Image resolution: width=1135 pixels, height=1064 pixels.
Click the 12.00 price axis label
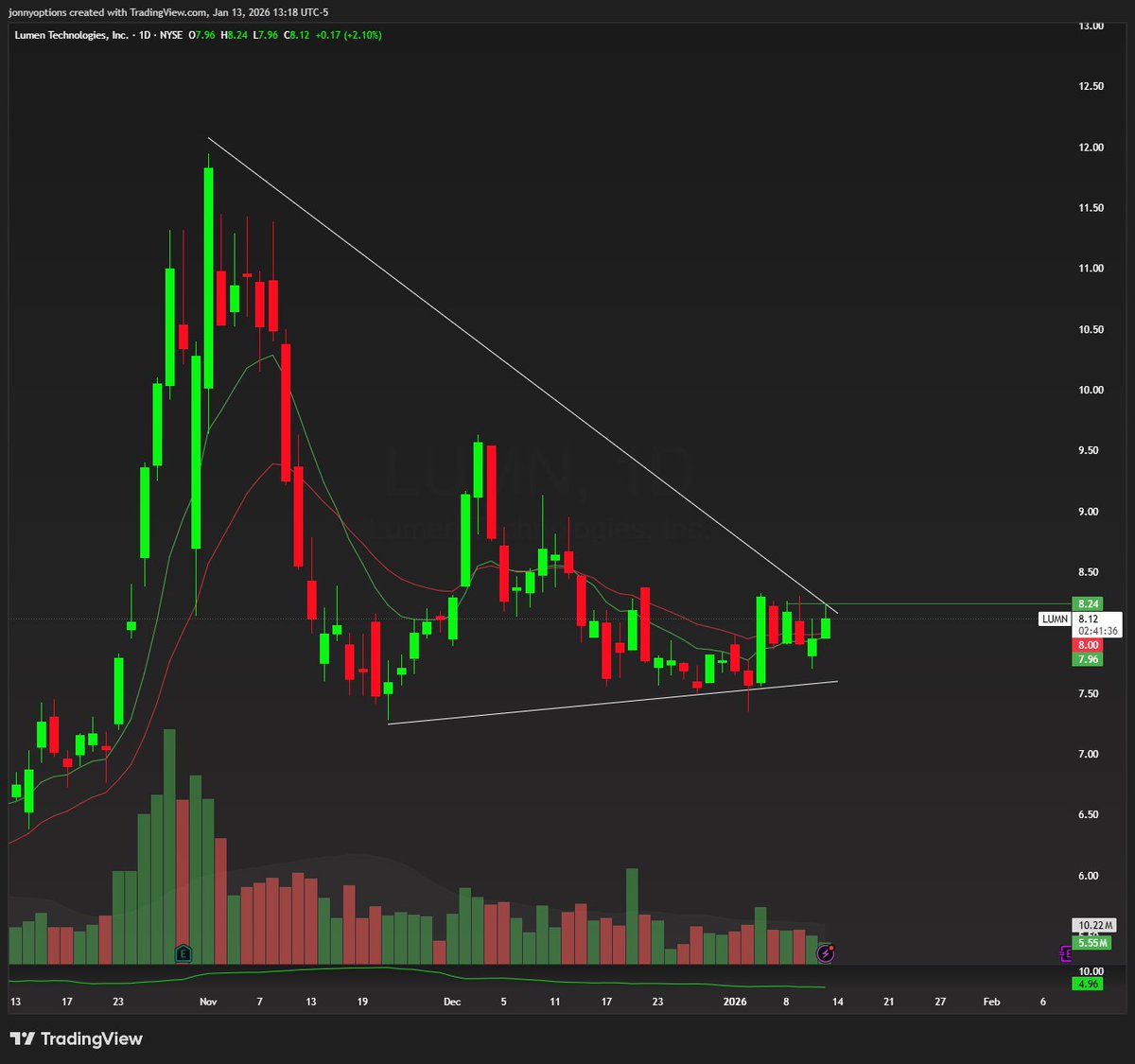(1091, 148)
